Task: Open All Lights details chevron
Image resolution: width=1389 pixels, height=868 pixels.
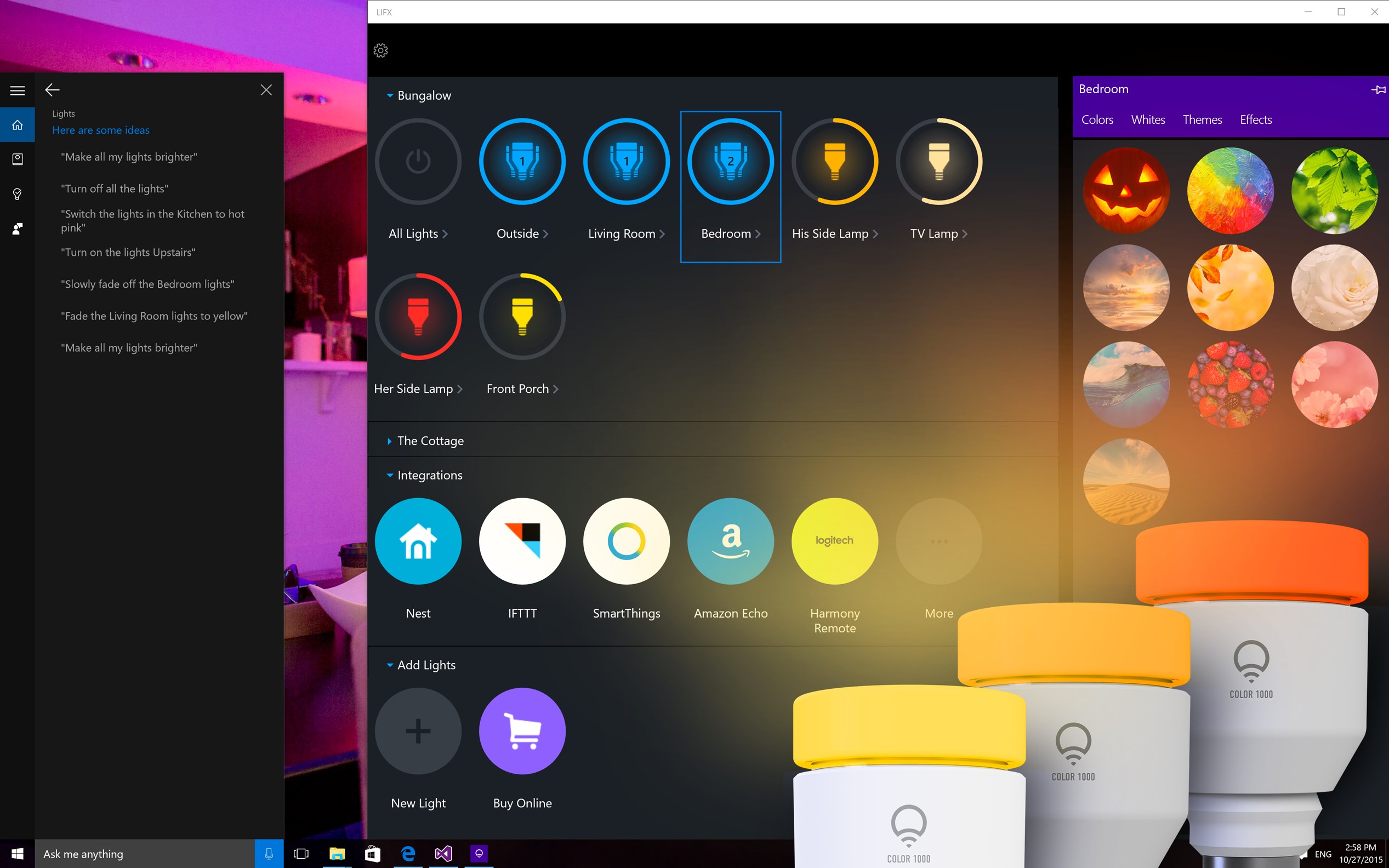Action: [x=445, y=233]
